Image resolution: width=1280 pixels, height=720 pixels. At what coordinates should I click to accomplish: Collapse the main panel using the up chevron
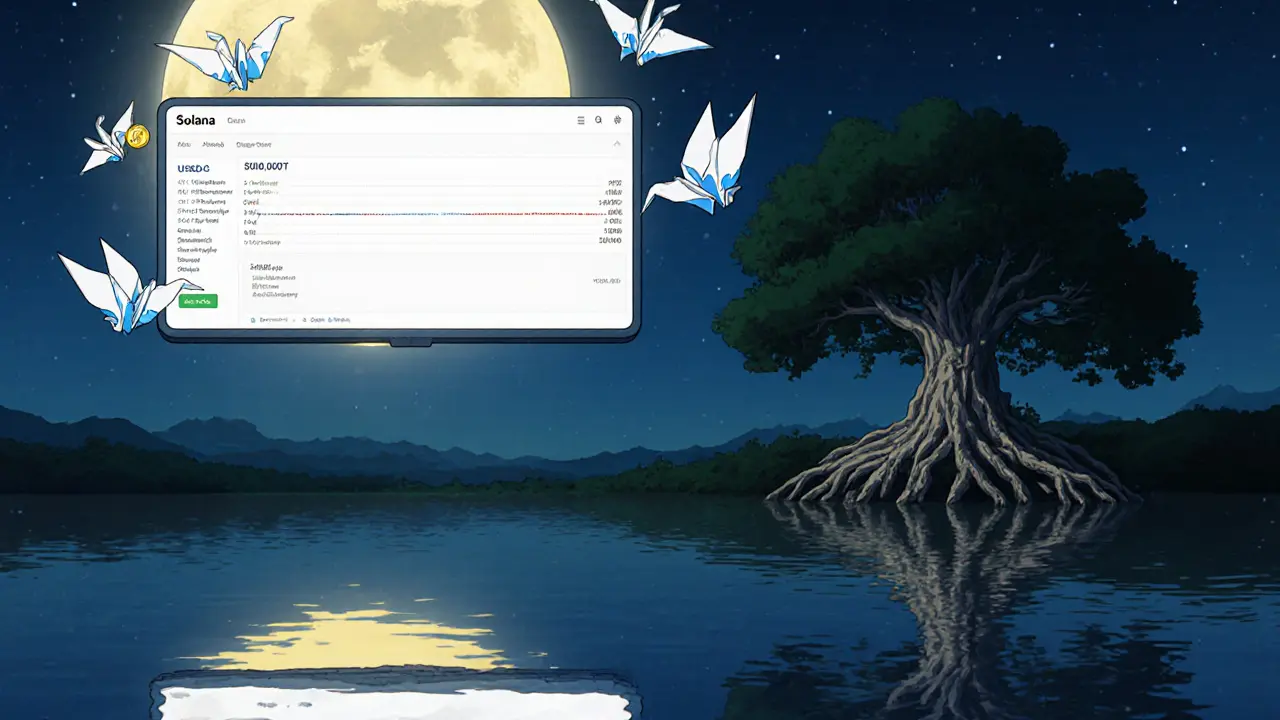click(x=618, y=143)
